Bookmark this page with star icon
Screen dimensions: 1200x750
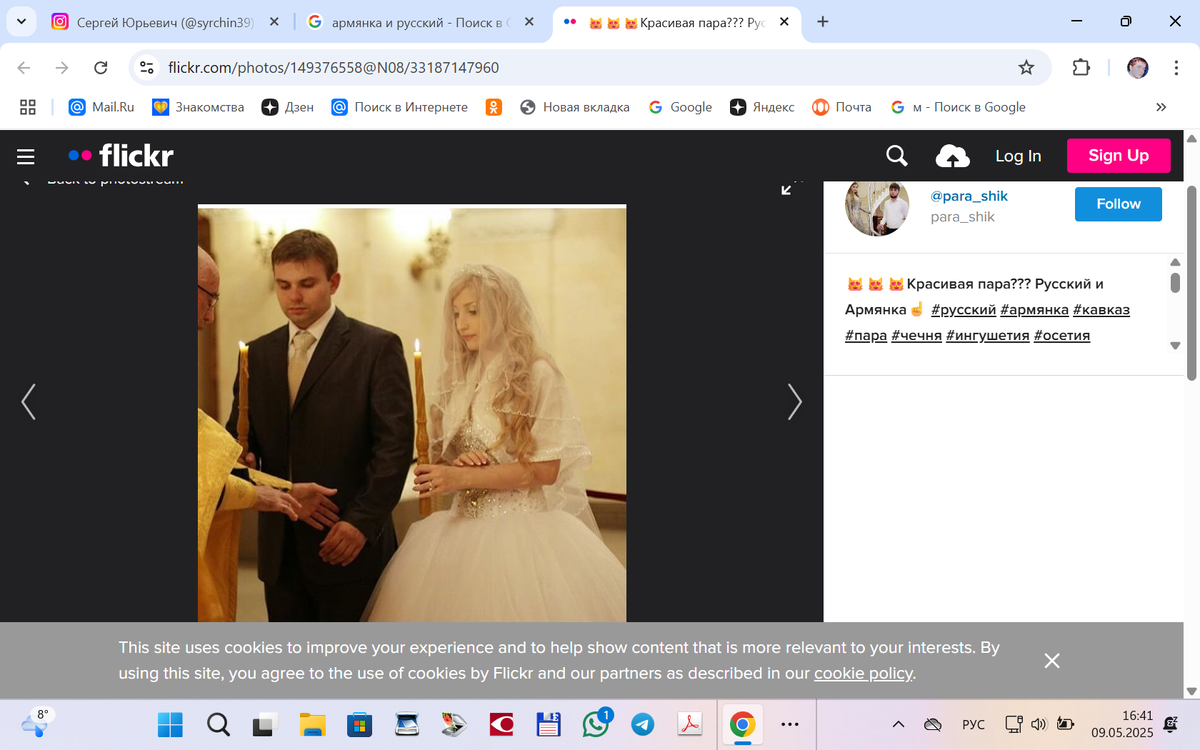pos(1026,68)
